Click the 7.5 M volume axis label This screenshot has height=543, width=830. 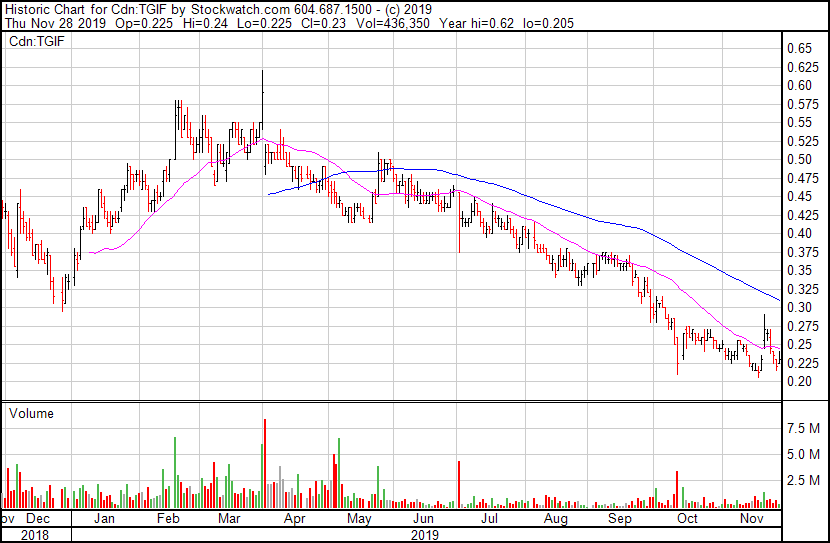click(804, 428)
